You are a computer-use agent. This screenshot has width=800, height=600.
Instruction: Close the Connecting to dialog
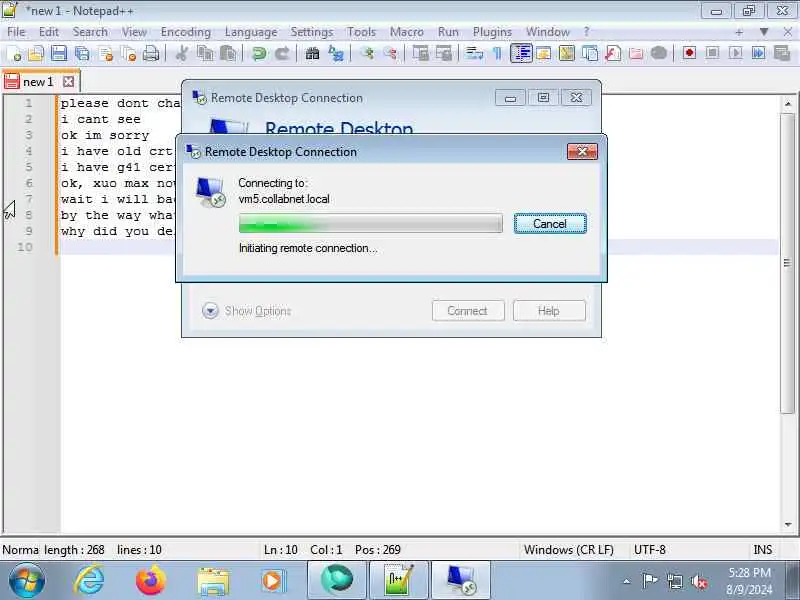click(582, 152)
